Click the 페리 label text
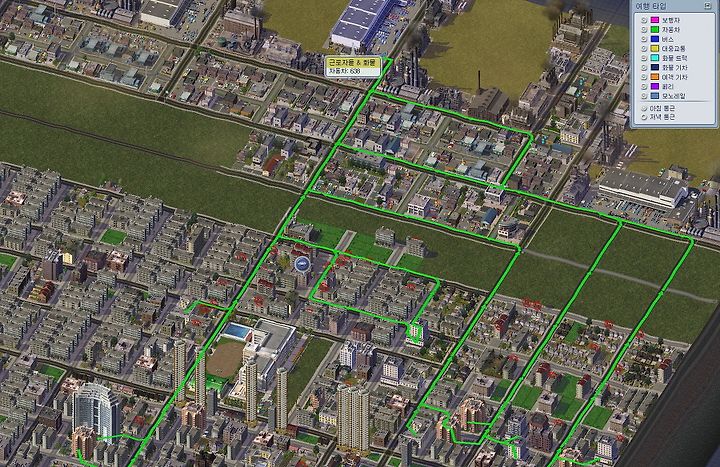The width and height of the screenshot is (720, 467). pos(668,86)
